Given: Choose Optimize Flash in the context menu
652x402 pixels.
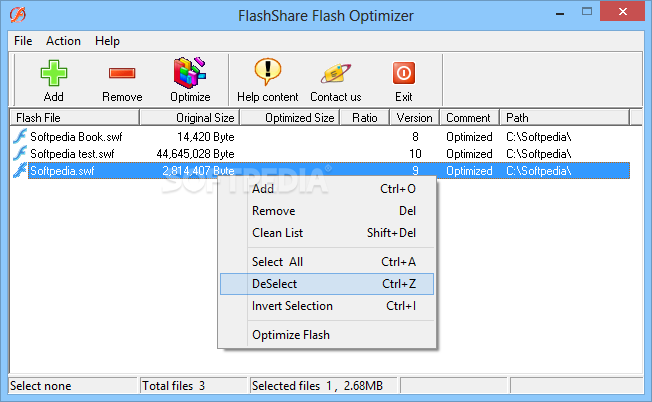Looking at the screenshot, I should coord(327,335).
